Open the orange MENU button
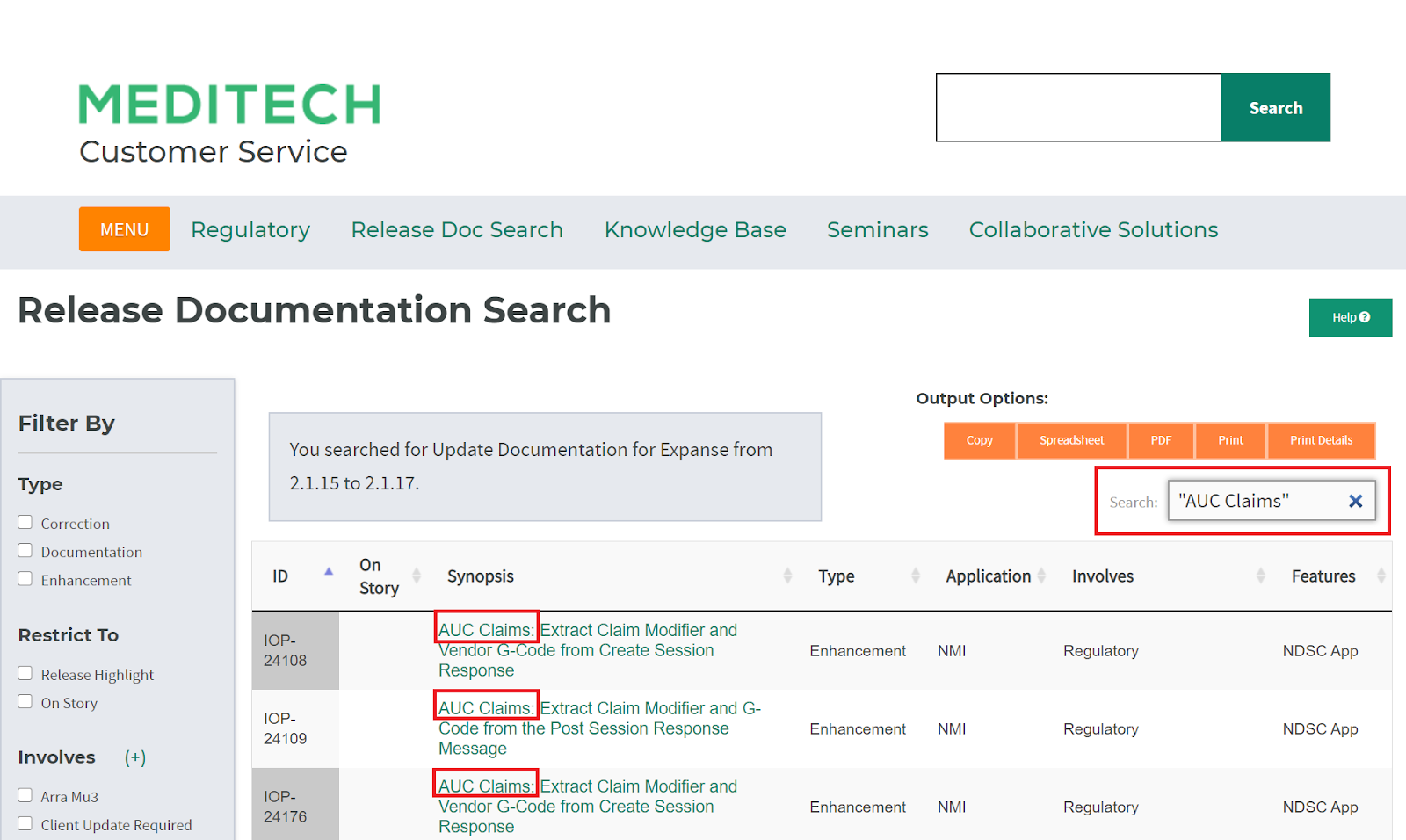Viewport: 1406px width, 840px height. click(x=124, y=229)
